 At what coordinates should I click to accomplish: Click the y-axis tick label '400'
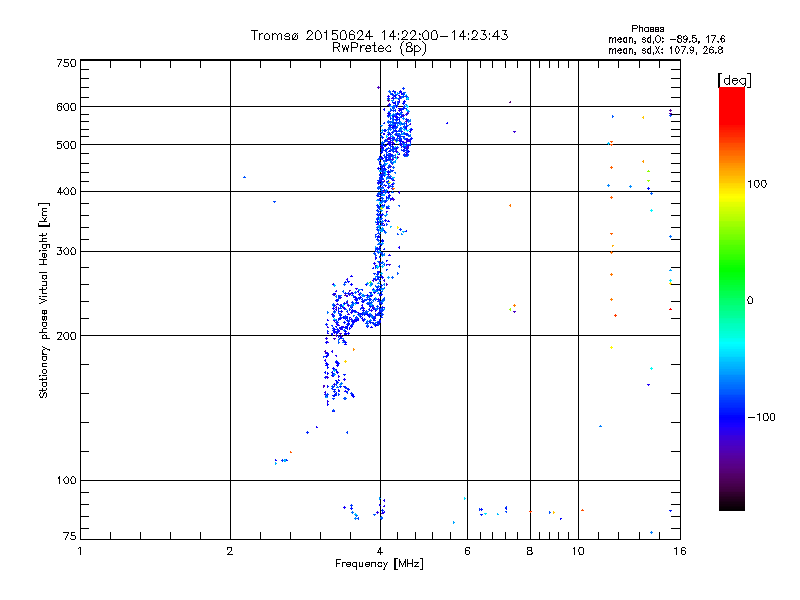click(x=66, y=191)
